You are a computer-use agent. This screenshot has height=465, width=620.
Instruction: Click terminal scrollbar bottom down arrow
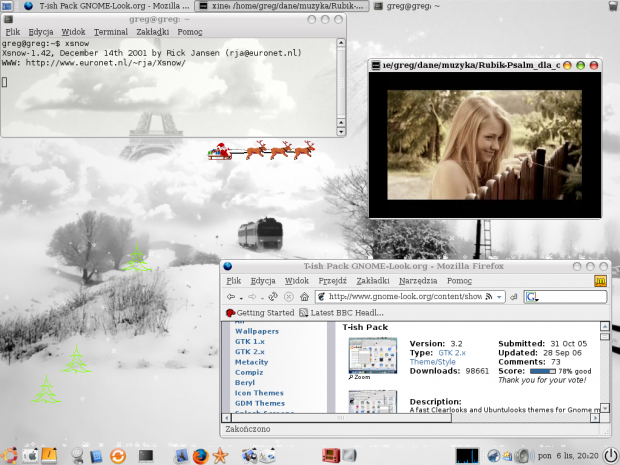341,132
